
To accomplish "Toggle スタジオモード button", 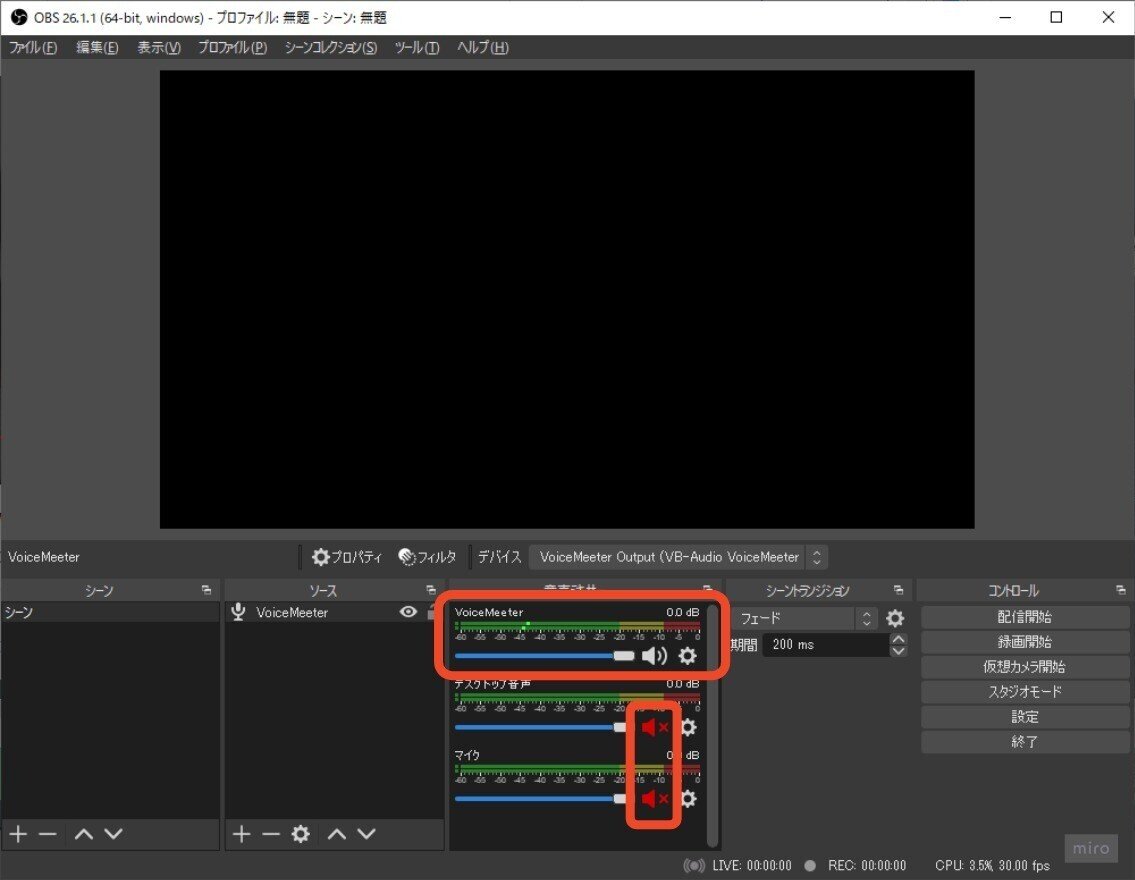I will (1024, 692).
